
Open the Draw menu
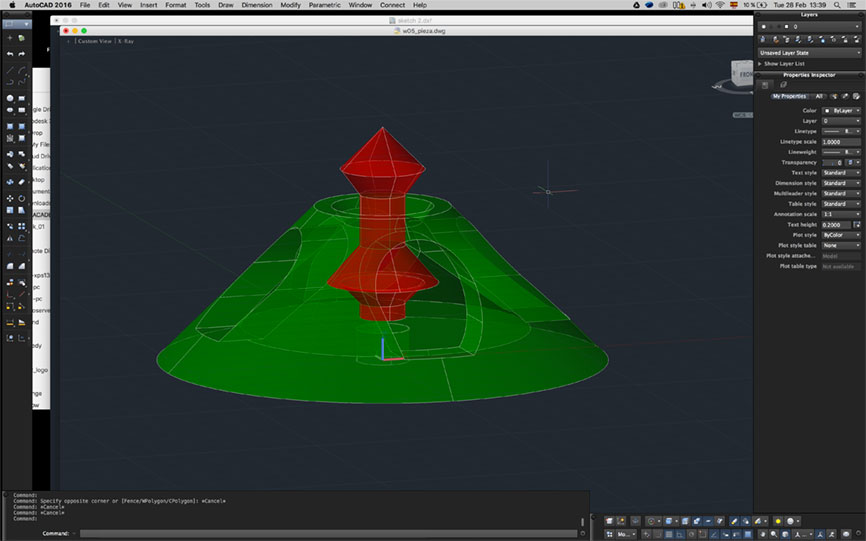225,5
